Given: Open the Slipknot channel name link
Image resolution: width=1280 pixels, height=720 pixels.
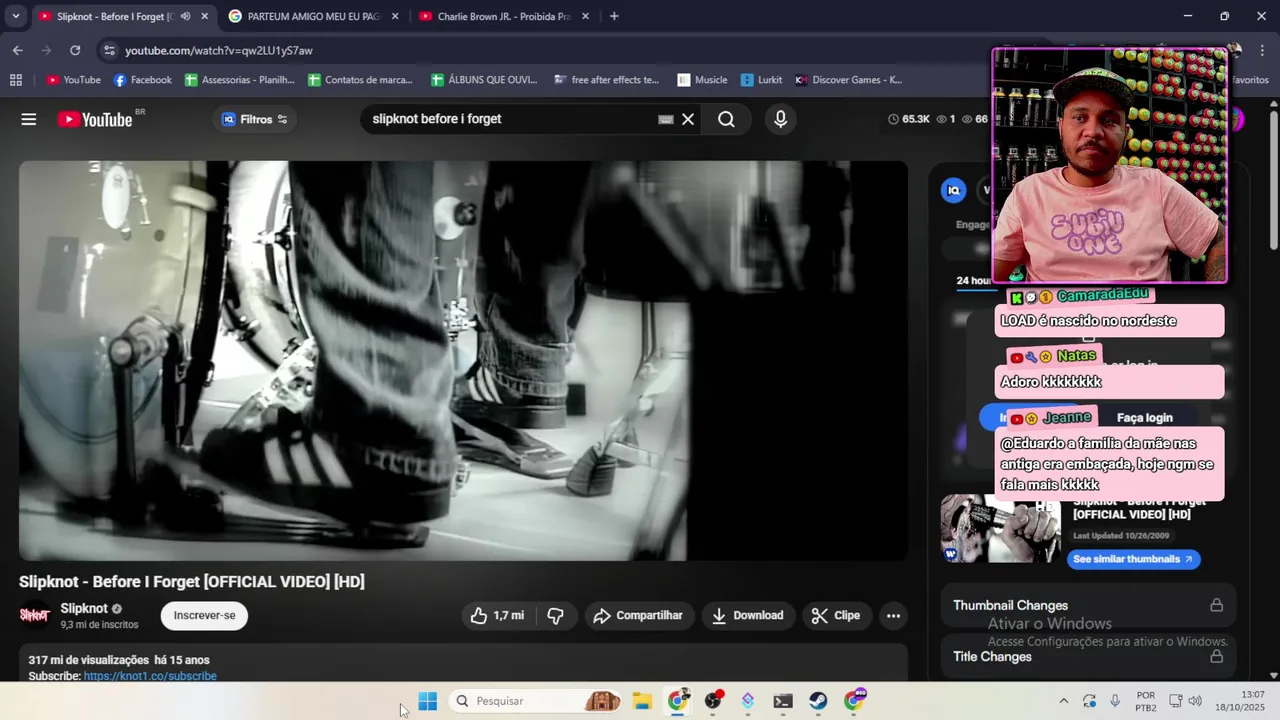Looking at the screenshot, I should click(x=84, y=608).
